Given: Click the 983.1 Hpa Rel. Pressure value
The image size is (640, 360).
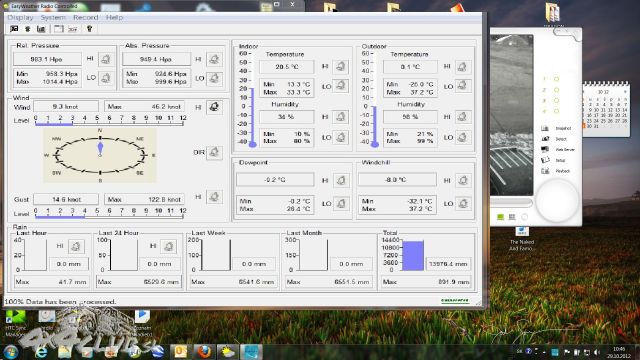Looking at the screenshot, I should click(47, 59).
